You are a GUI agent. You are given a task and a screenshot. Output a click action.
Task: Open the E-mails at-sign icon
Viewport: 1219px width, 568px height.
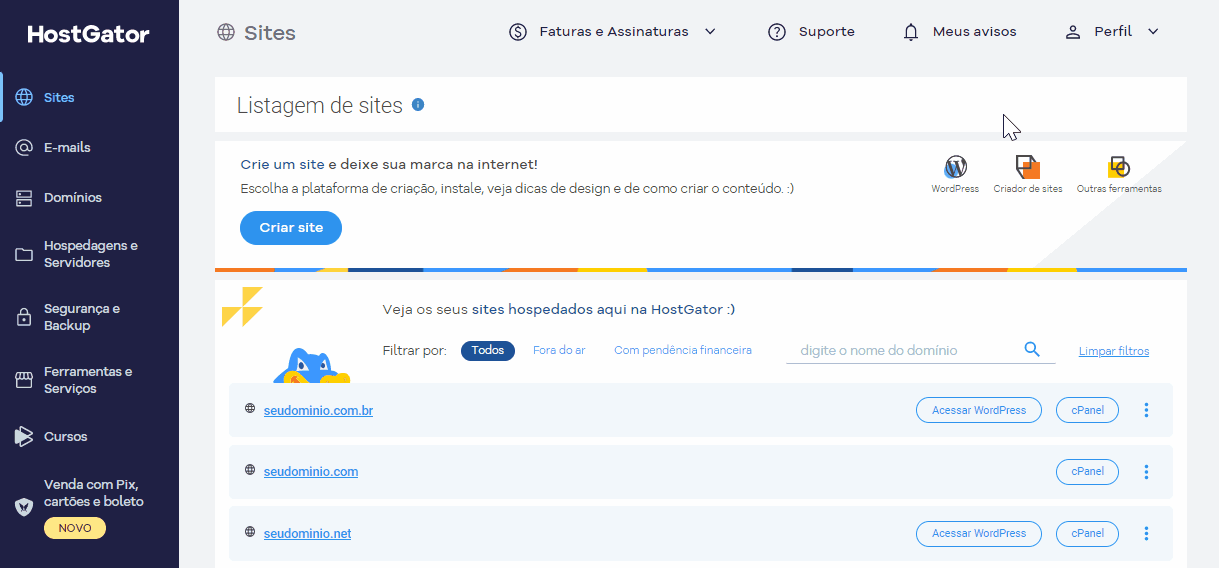[24, 148]
